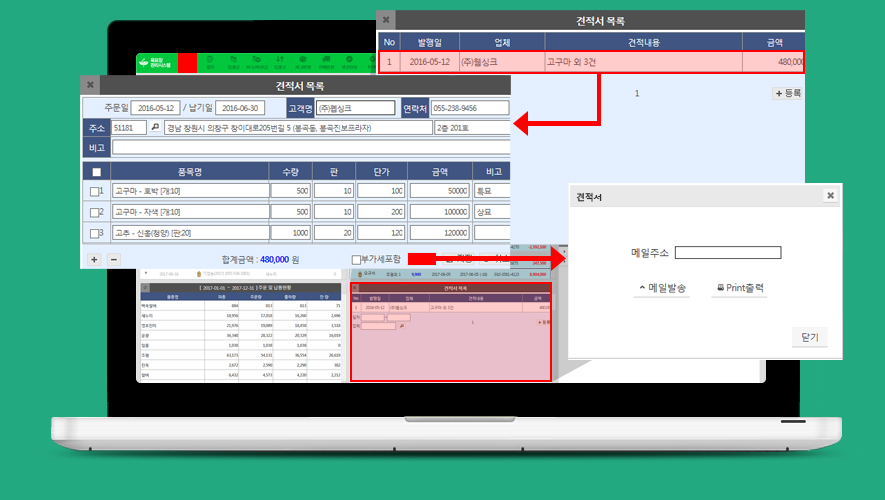Click the 메일발송 send mail button
The width and height of the screenshot is (885, 500).
click(x=662, y=288)
